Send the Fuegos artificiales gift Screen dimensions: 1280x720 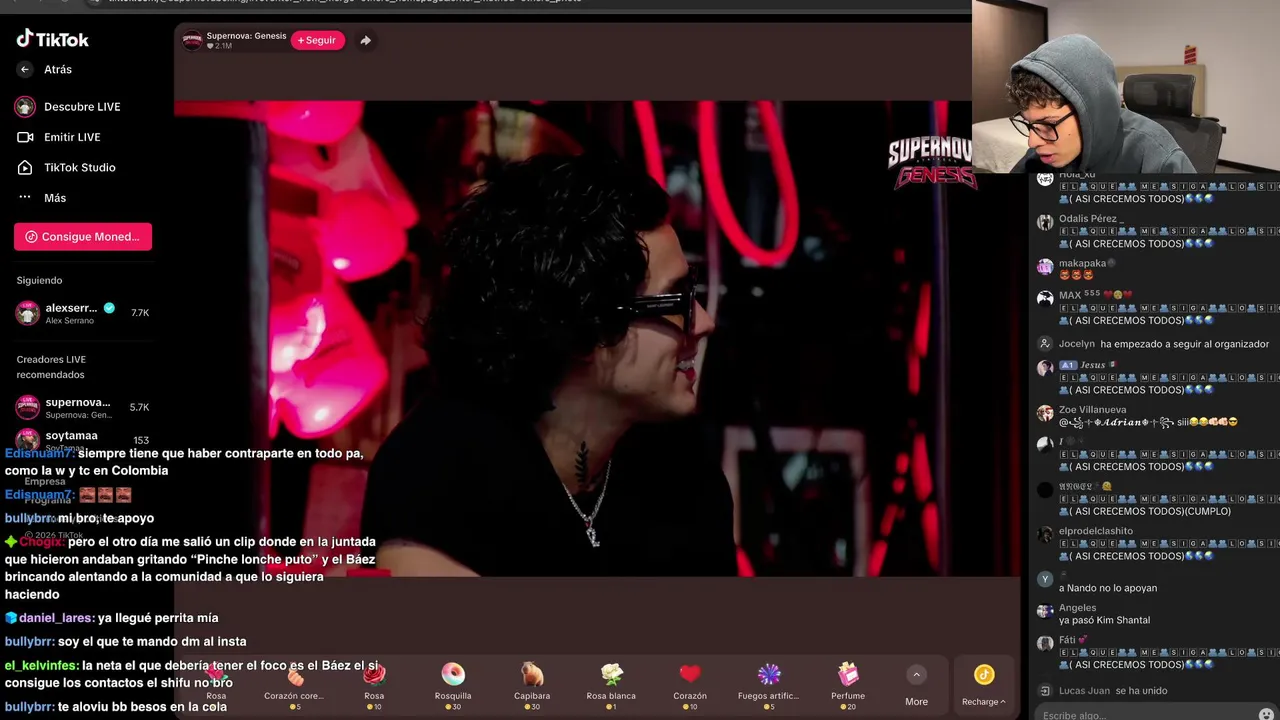coord(769,685)
